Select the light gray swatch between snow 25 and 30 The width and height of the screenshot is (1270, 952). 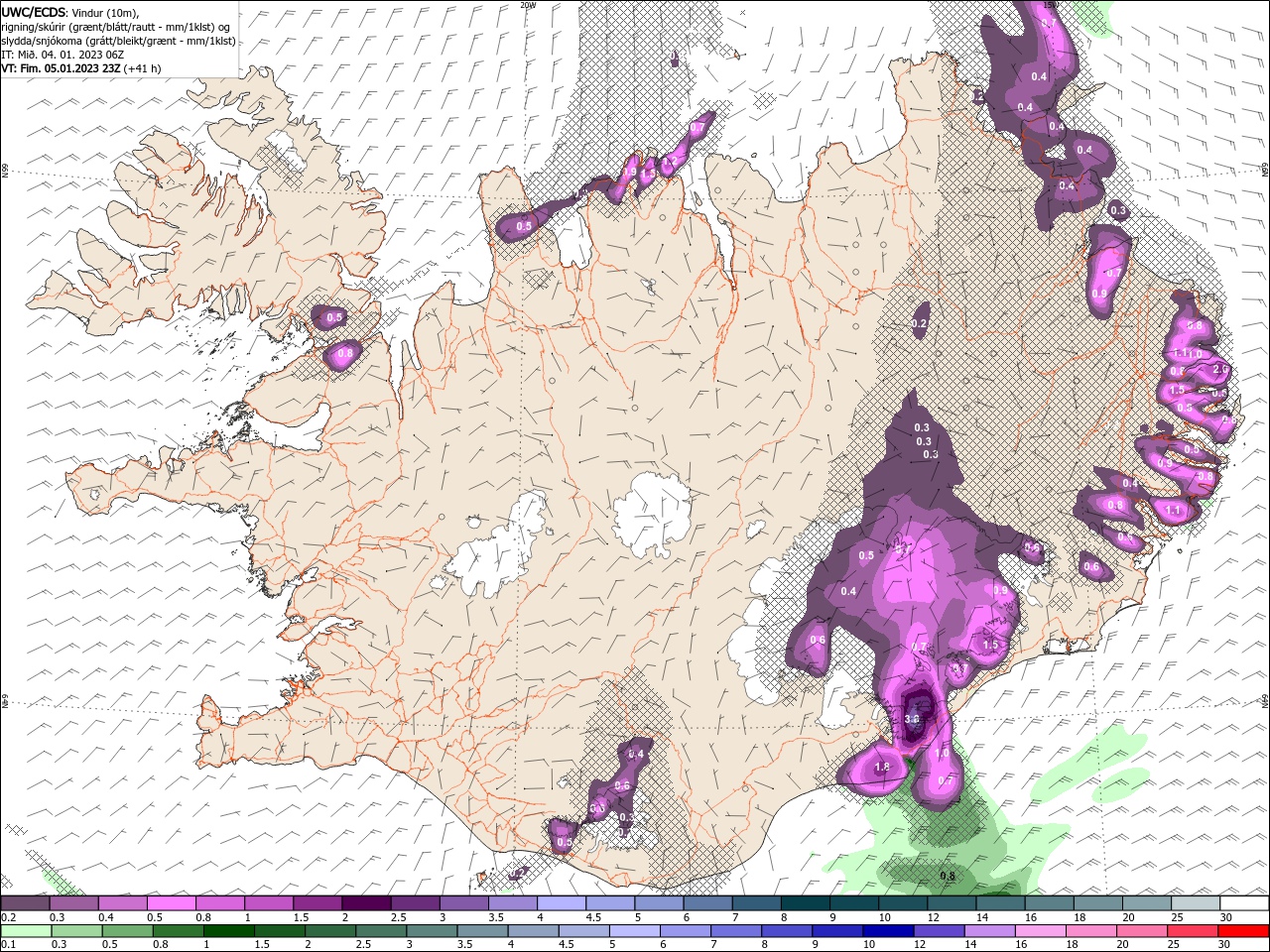coord(1196,903)
